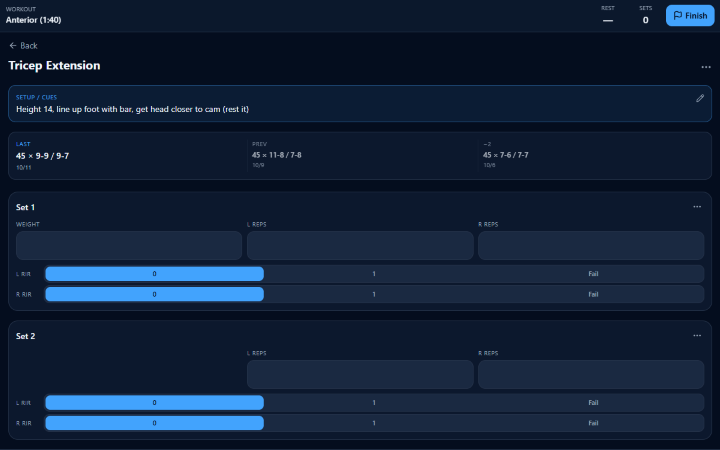This screenshot has height=450, width=720.
Task: Select 1 for Set 1 L RIR
Action: click(x=374, y=274)
